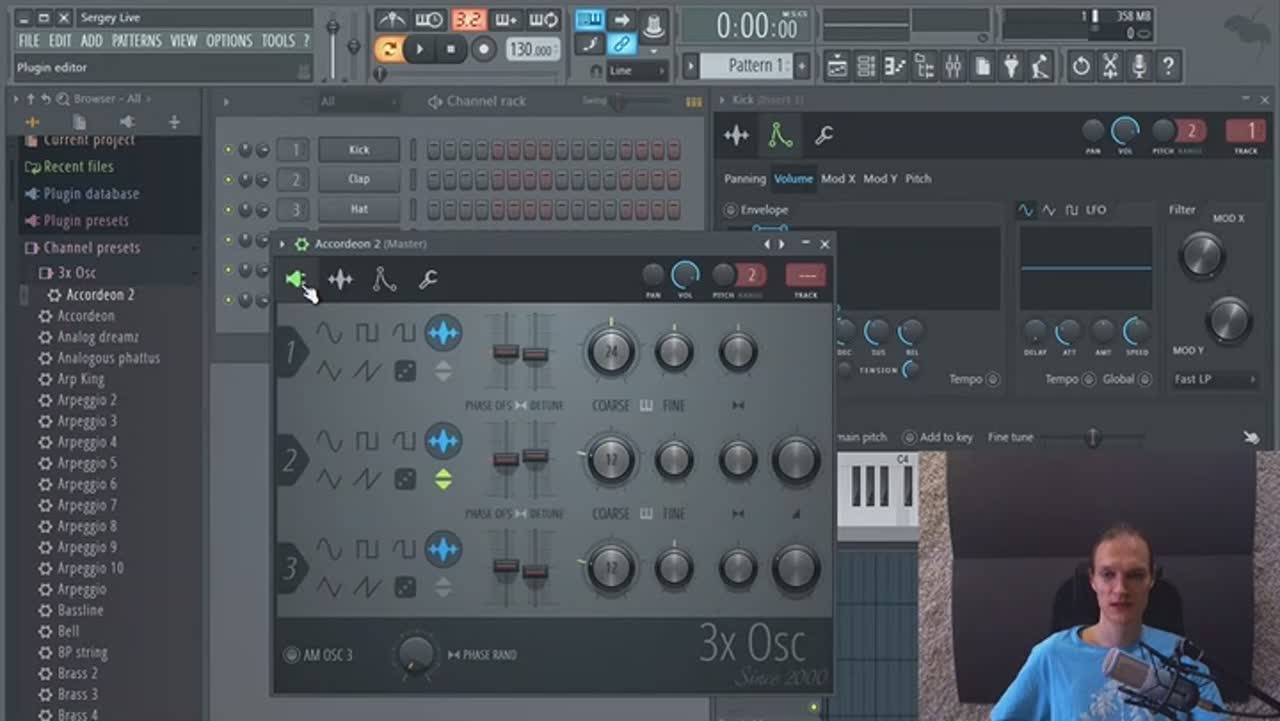Screen dimensions: 1280x721
Task: Open the Fast LP filter type dropdown
Action: click(x=1214, y=379)
